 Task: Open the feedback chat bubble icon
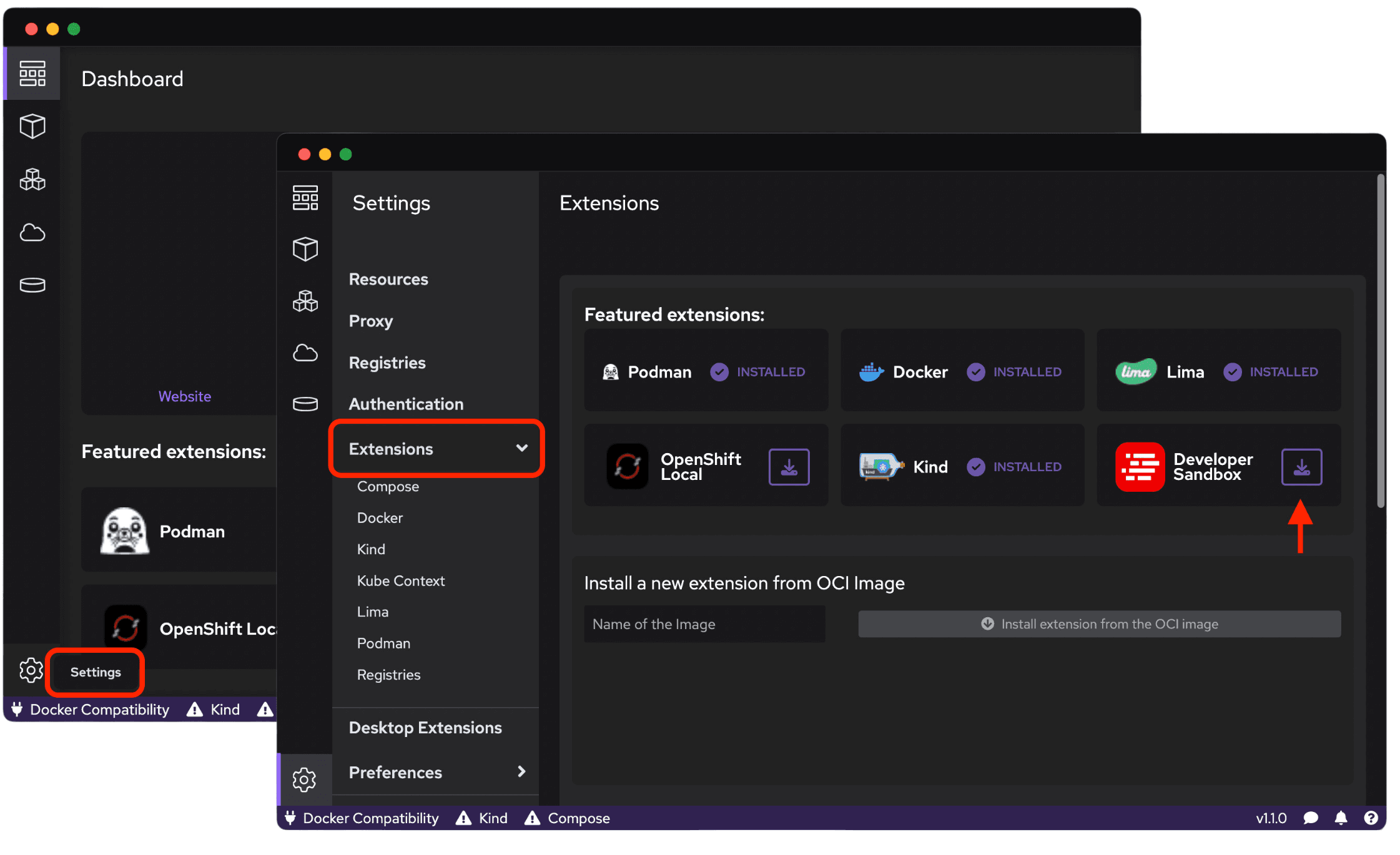1311,818
